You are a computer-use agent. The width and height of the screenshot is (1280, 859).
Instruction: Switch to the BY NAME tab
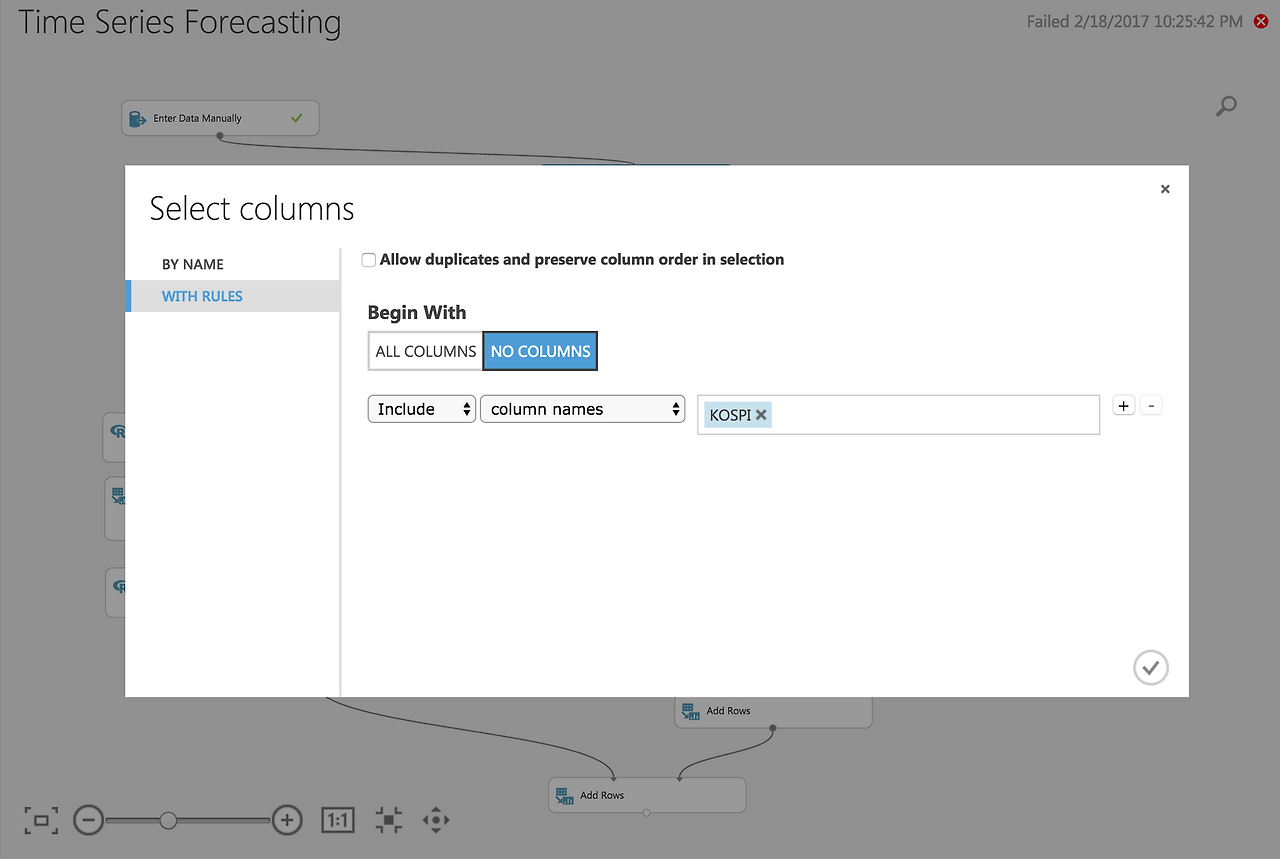tap(193, 264)
